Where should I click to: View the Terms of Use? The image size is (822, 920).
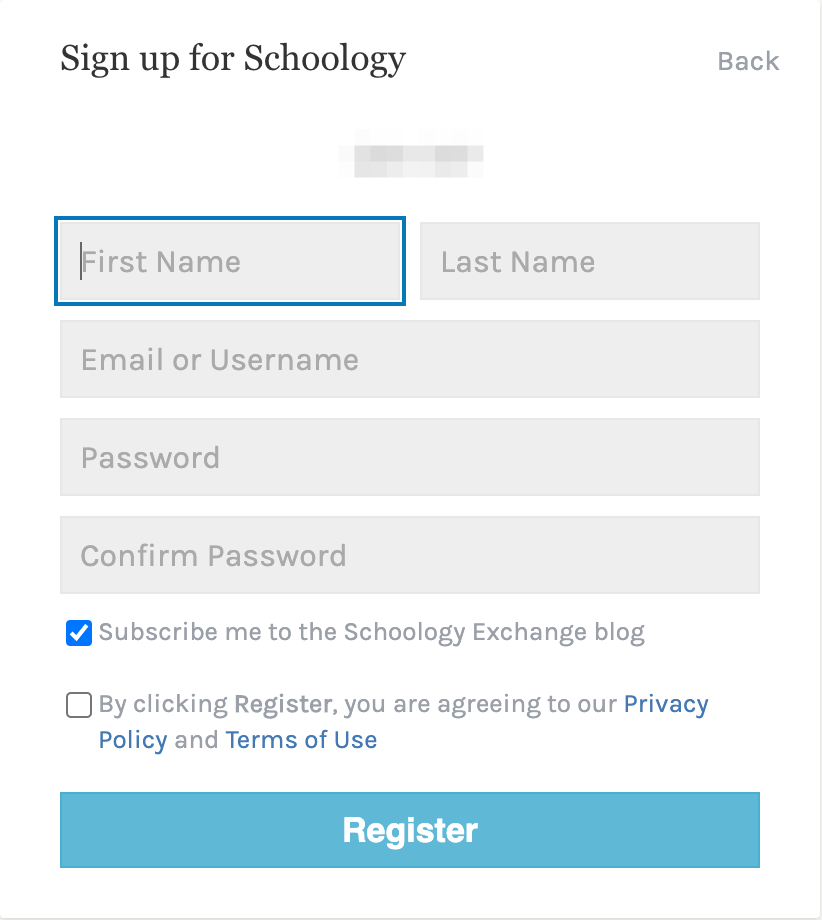click(301, 740)
